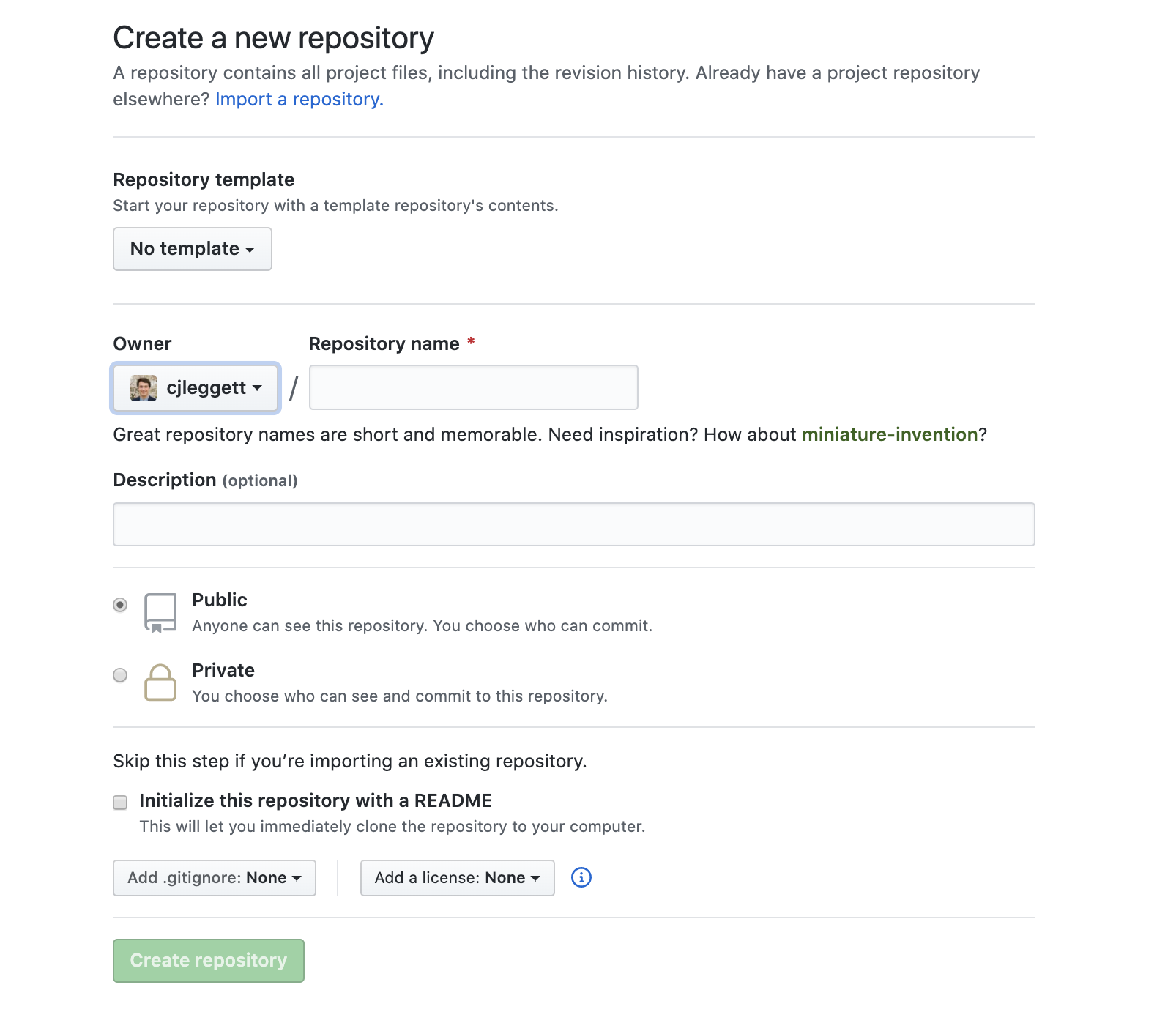
Task: Click the public repository book icon
Action: pyautogui.click(x=160, y=612)
